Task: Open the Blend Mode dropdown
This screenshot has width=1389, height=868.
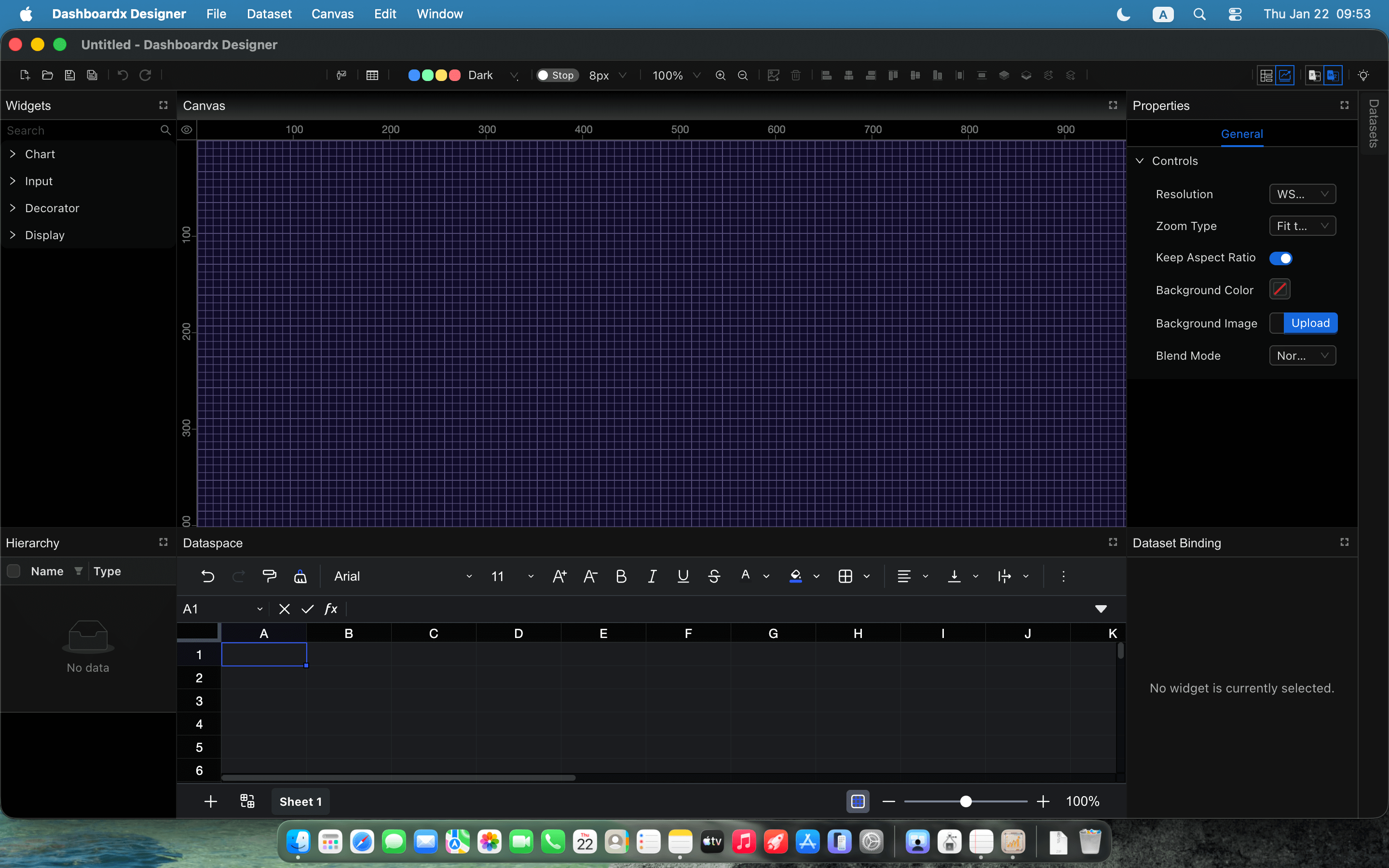Action: click(1302, 355)
